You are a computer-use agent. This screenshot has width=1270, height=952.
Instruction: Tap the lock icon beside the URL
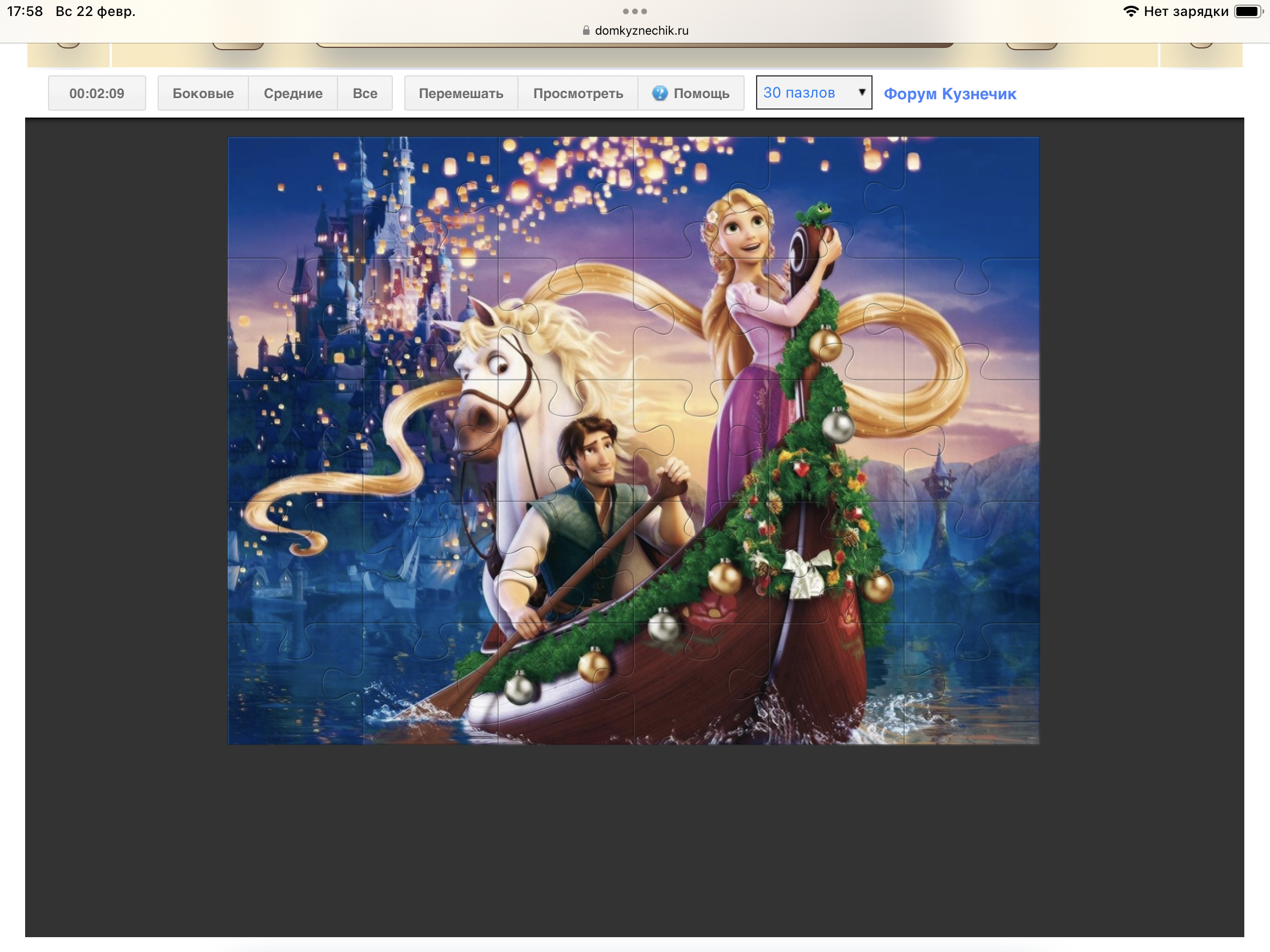(x=586, y=30)
